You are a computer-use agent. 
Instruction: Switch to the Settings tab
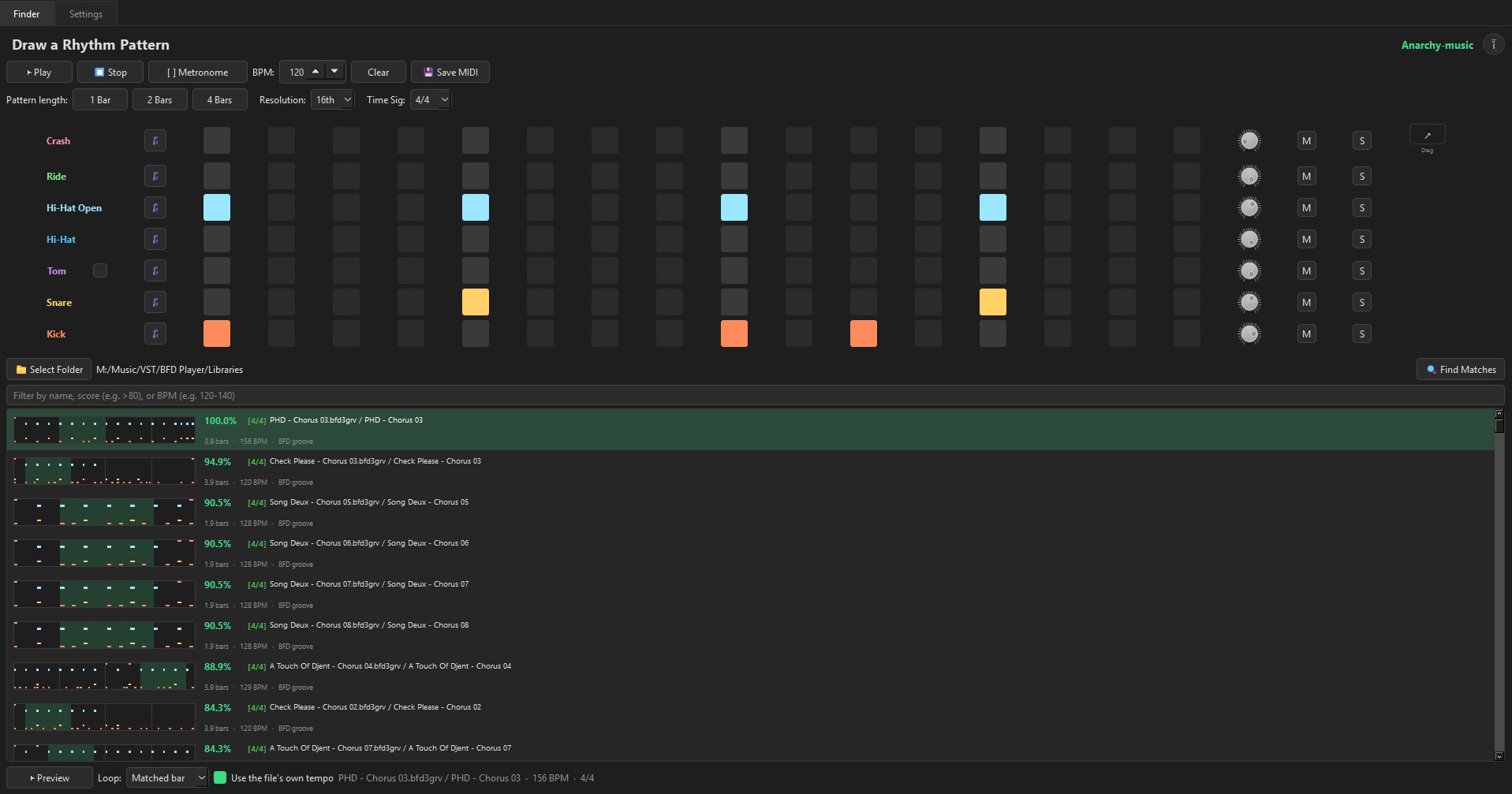click(86, 13)
